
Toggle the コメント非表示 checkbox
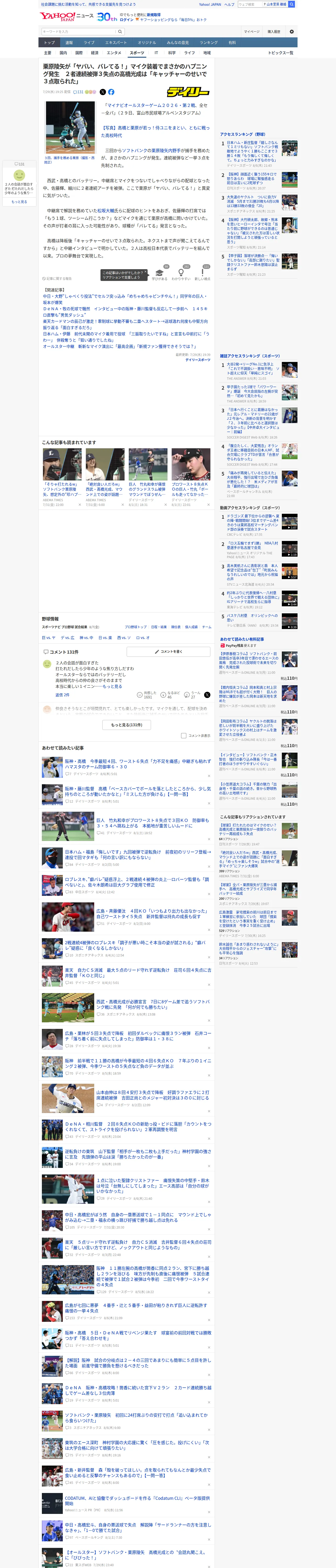[183, 735]
